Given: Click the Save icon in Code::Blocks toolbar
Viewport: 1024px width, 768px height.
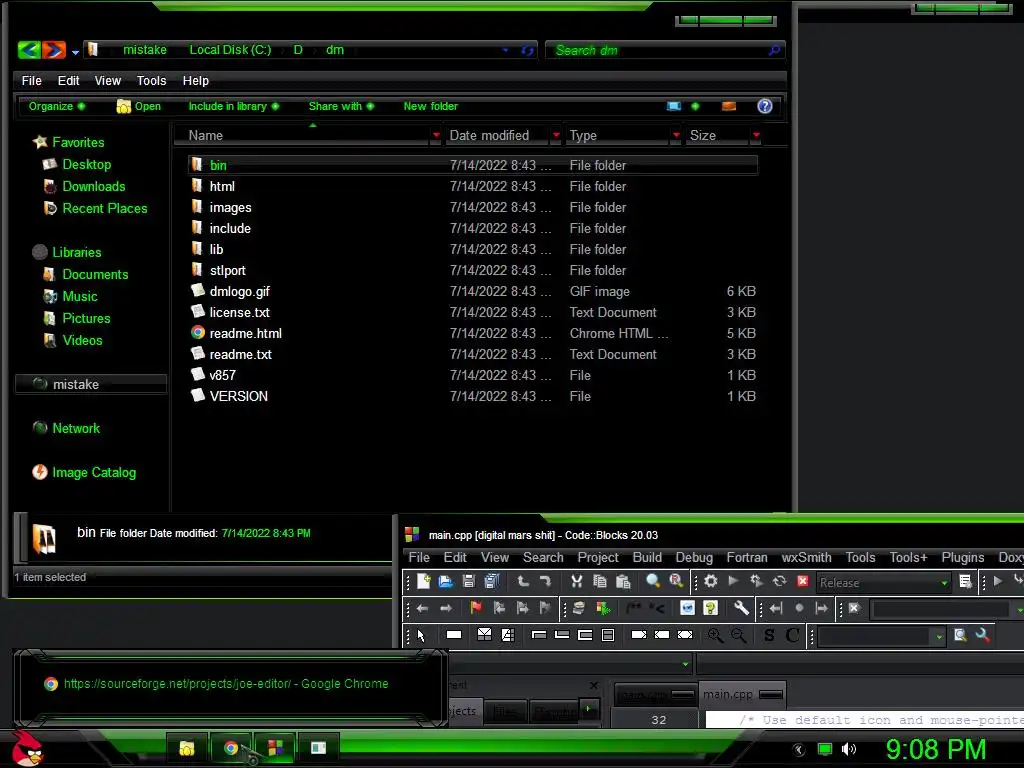Looking at the screenshot, I should 468,581.
